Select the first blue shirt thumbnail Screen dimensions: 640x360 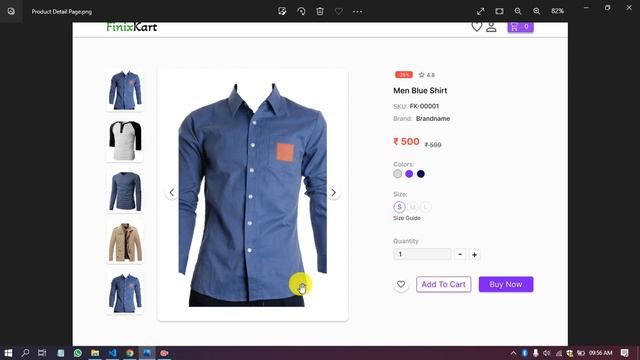pos(125,90)
